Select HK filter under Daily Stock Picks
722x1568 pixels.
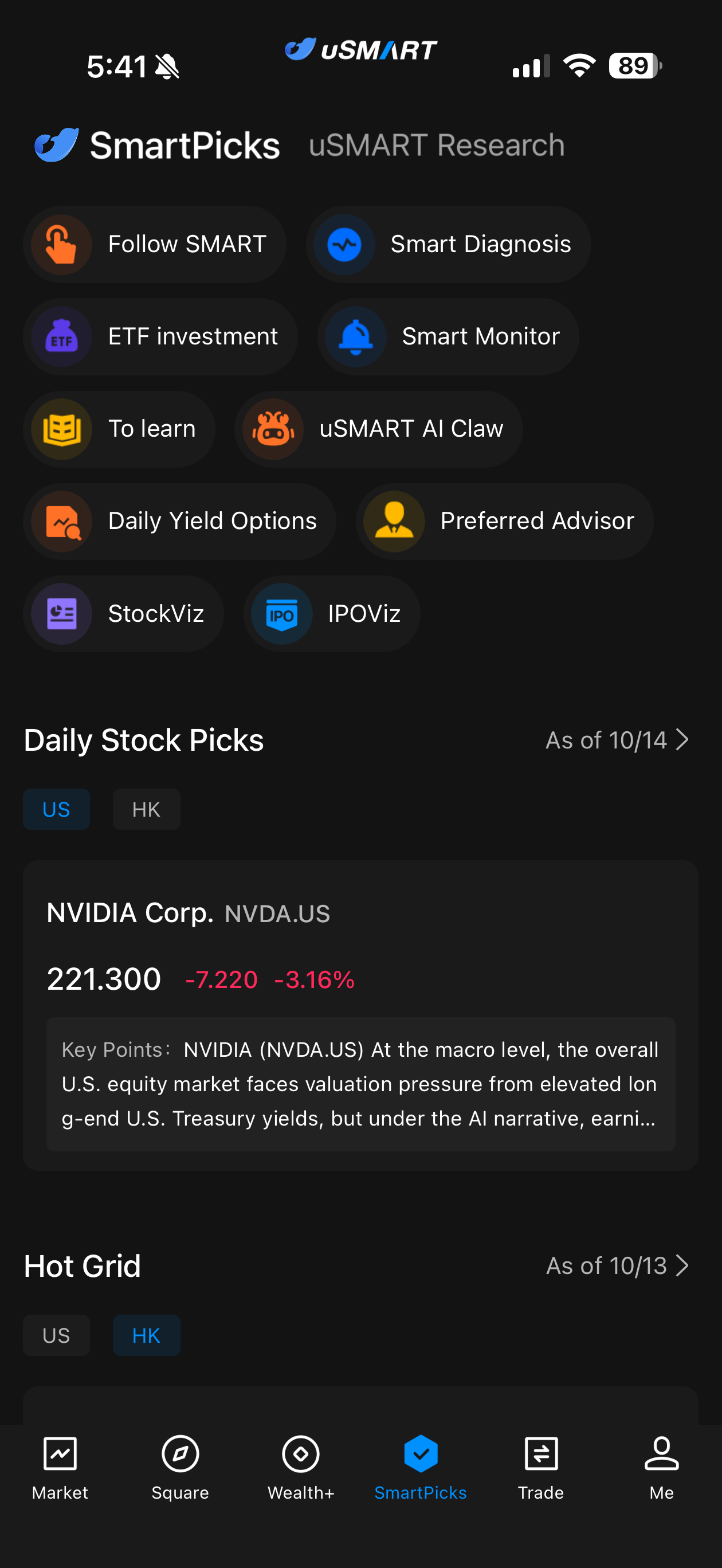point(147,810)
